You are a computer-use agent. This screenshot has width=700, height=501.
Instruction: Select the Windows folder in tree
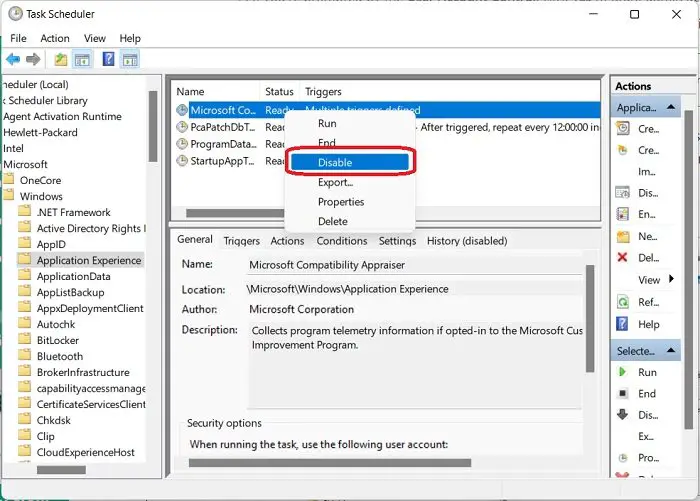[x=41, y=196]
